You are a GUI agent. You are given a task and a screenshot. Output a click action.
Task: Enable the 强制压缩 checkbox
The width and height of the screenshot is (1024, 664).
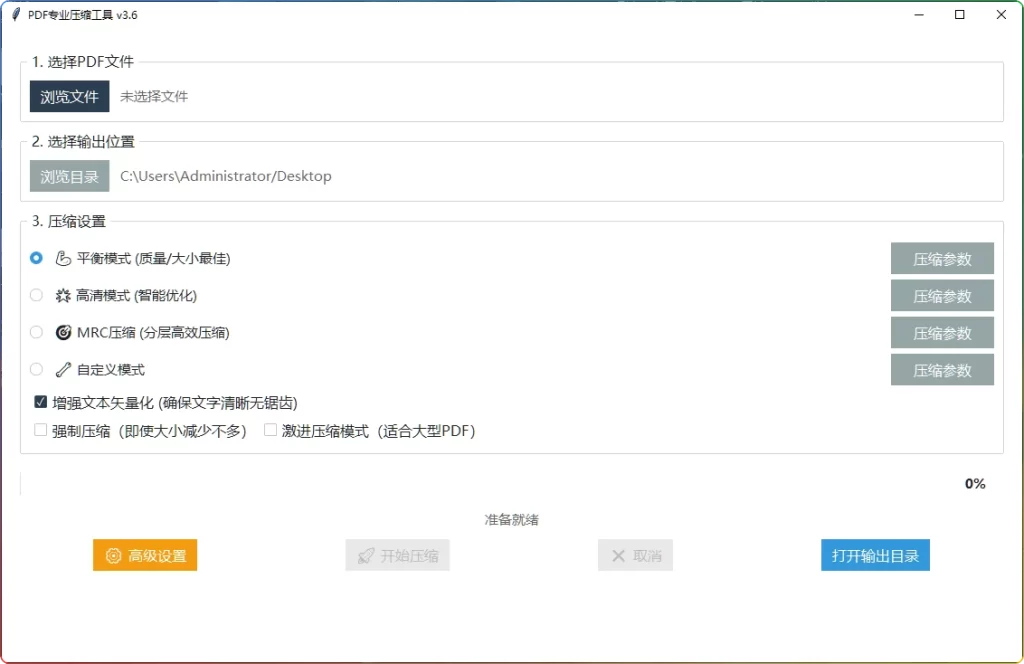pyautogui.click(x=41, y=431)
